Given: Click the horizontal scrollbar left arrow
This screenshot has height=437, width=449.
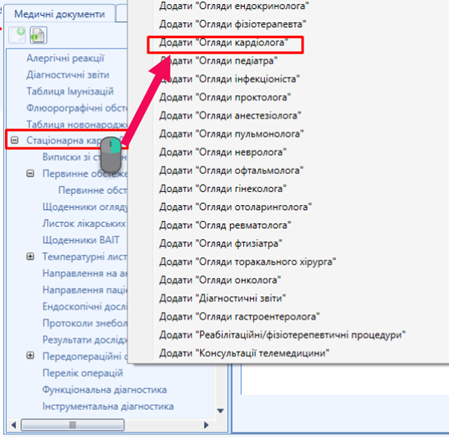Looking at the screenshot, I should coord(14,425).
